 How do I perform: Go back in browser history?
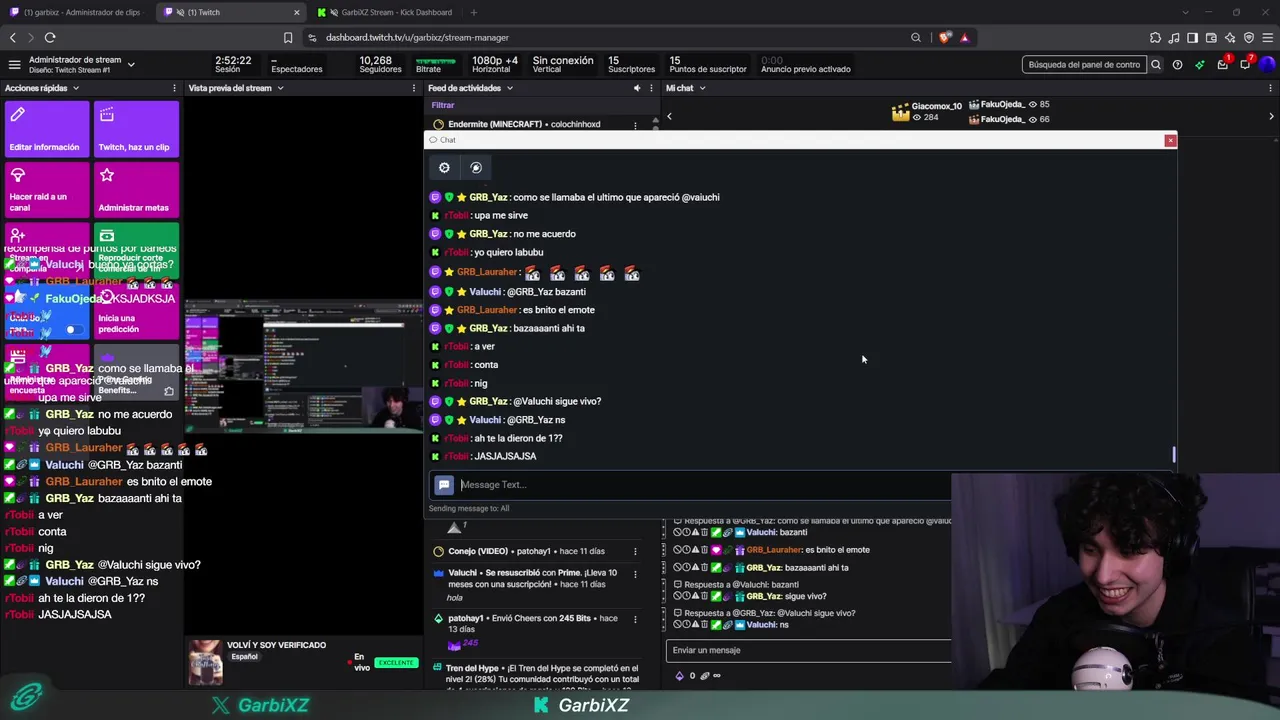pyautogui.click(x=13, y=37)
